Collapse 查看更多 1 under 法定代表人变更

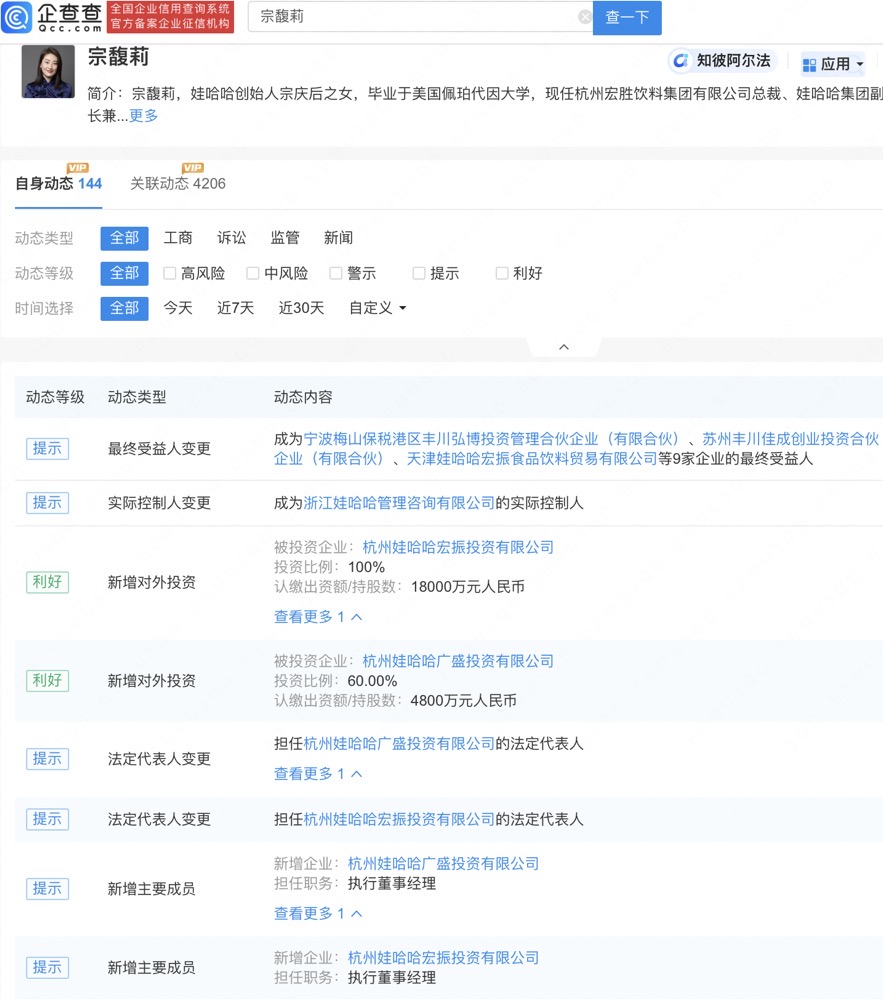click(317, 774)
